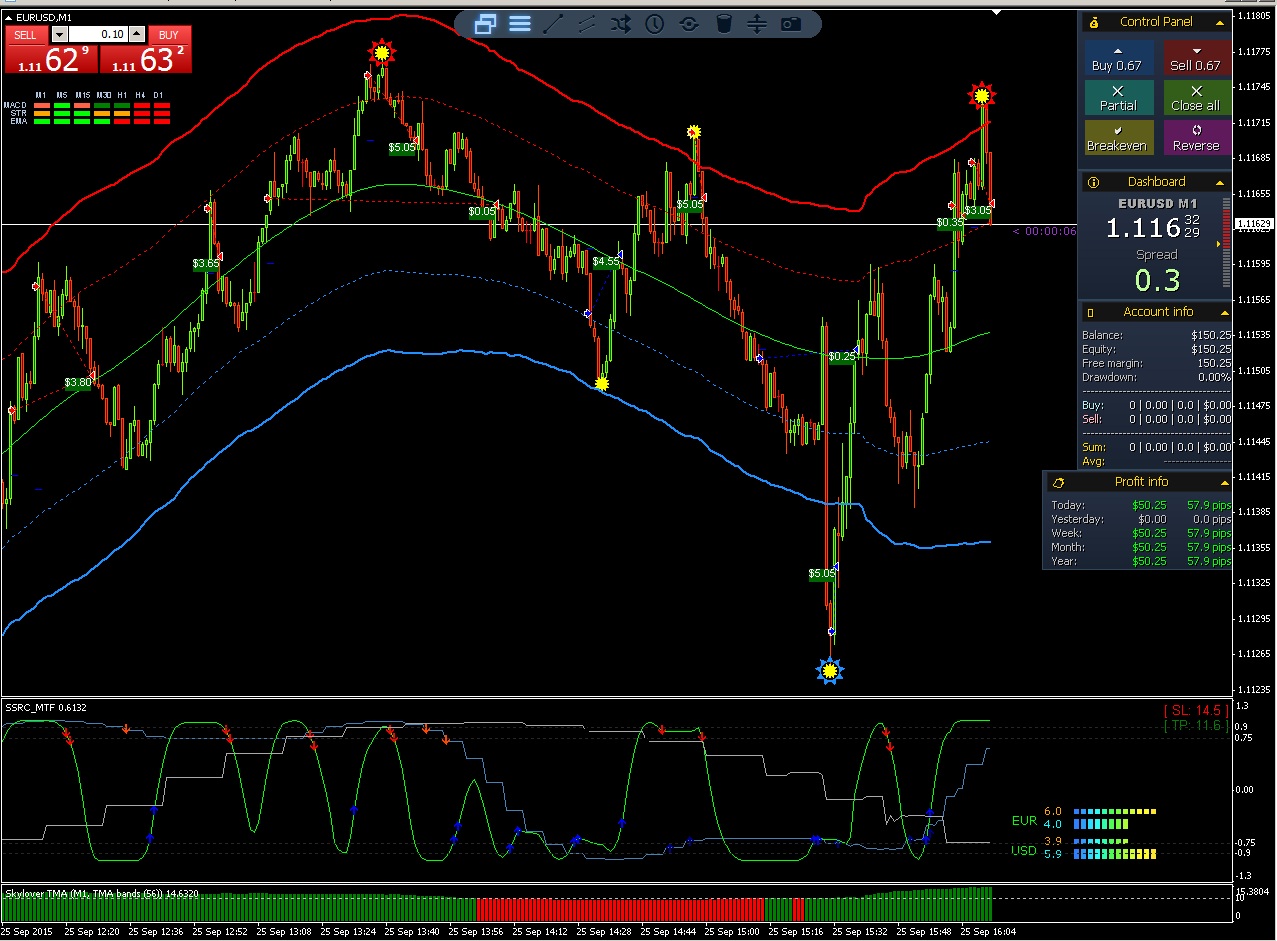Increase lot size with up arrow

pyautogui.click(x=138, y=35)
